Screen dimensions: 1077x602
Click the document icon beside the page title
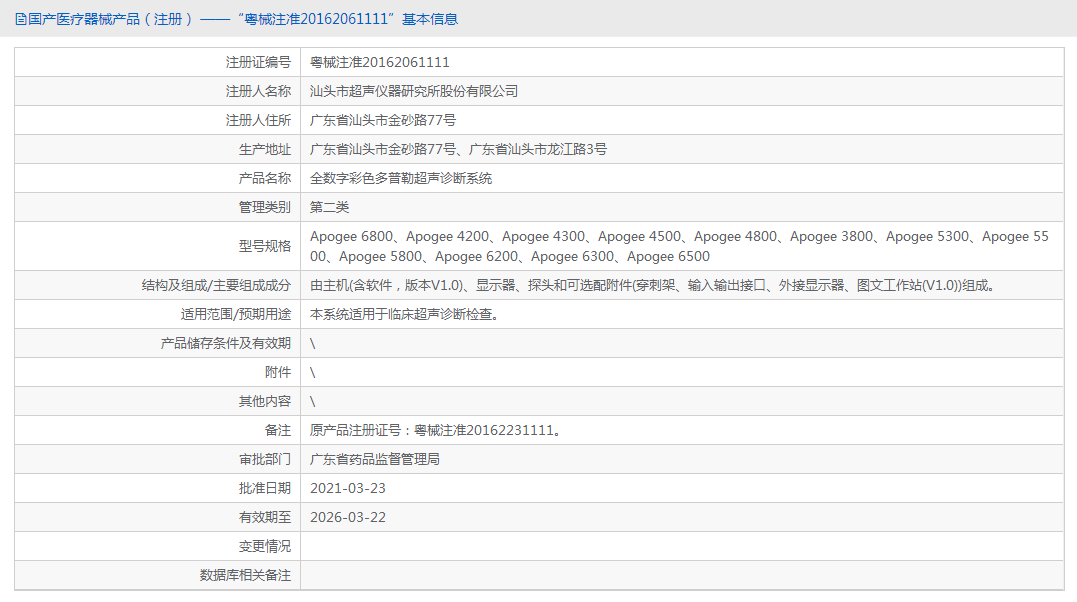tap(21, 19)
